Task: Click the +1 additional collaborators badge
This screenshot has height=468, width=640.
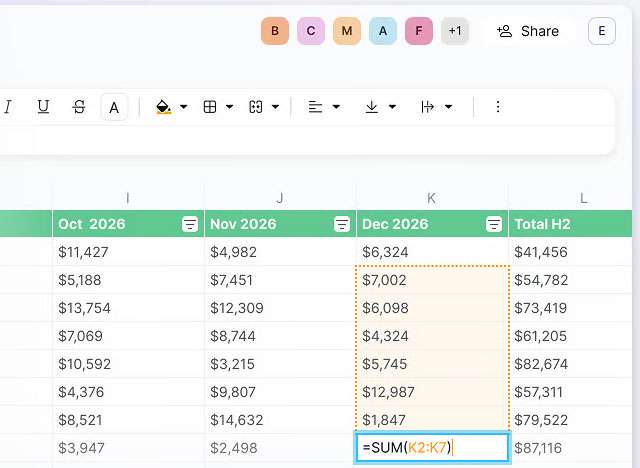Action: (x=455, y=31)
